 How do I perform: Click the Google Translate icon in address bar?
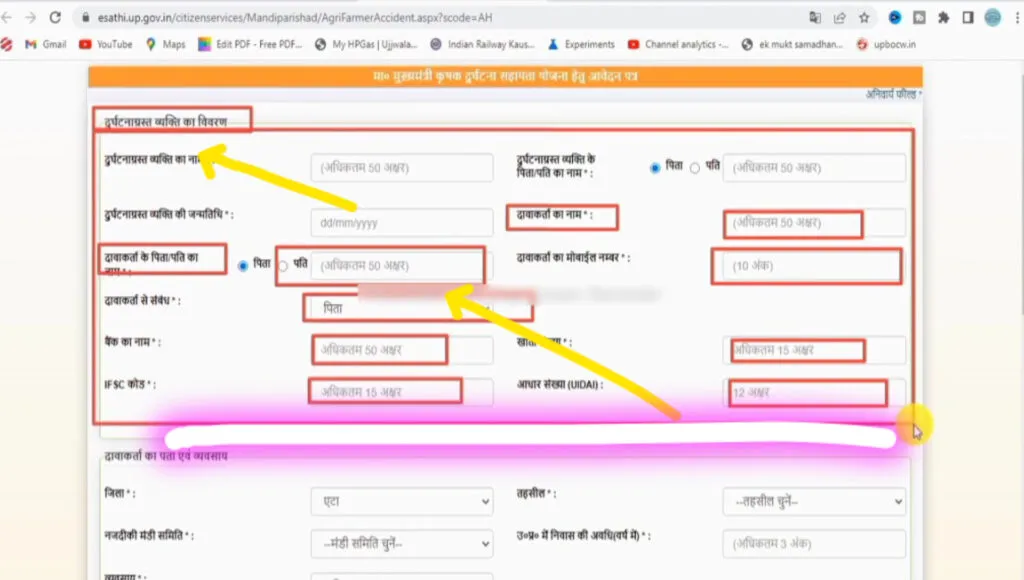coord(815,18)
